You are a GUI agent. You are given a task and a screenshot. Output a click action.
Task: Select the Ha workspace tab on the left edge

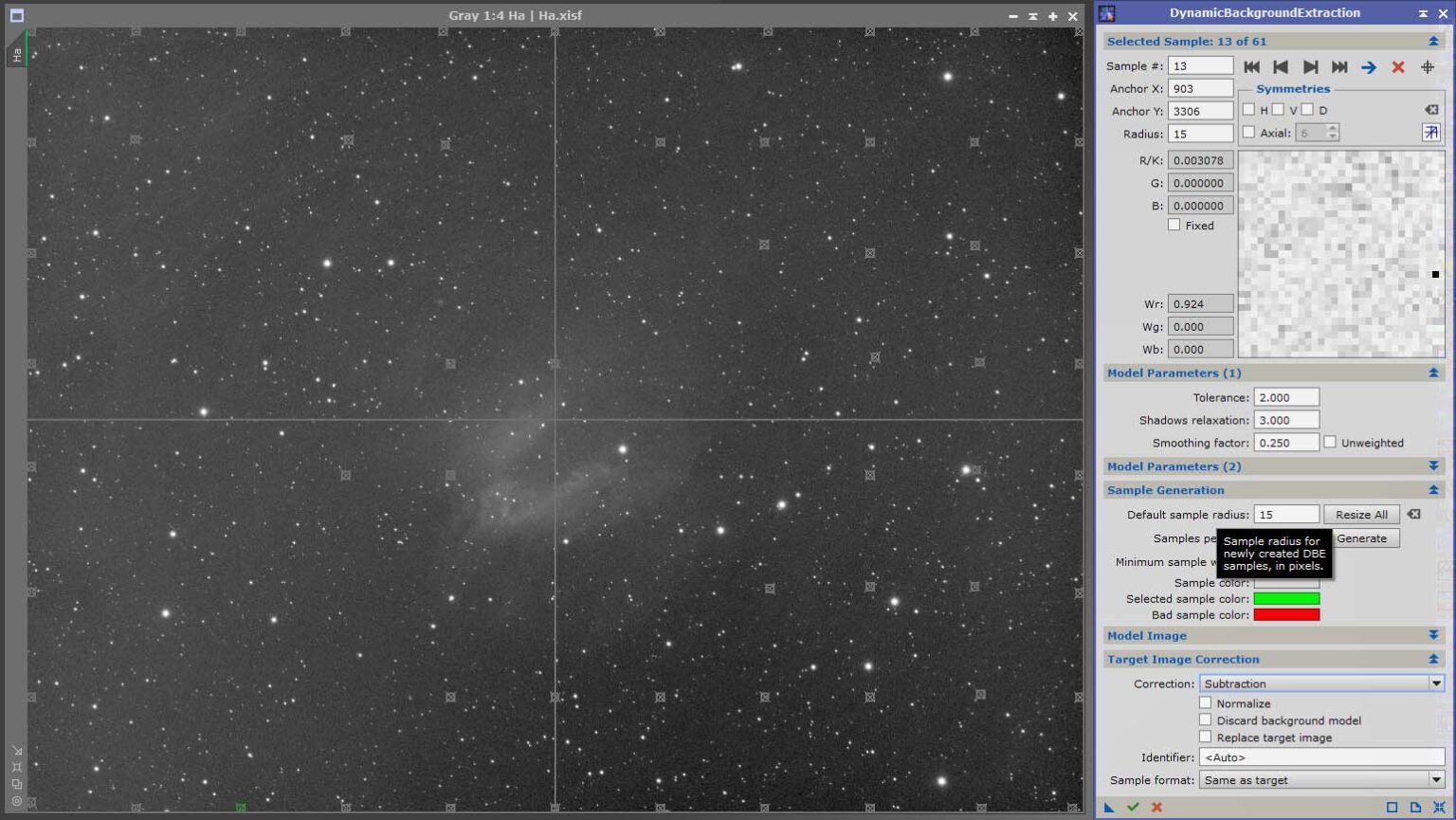[x=15, y=57]
